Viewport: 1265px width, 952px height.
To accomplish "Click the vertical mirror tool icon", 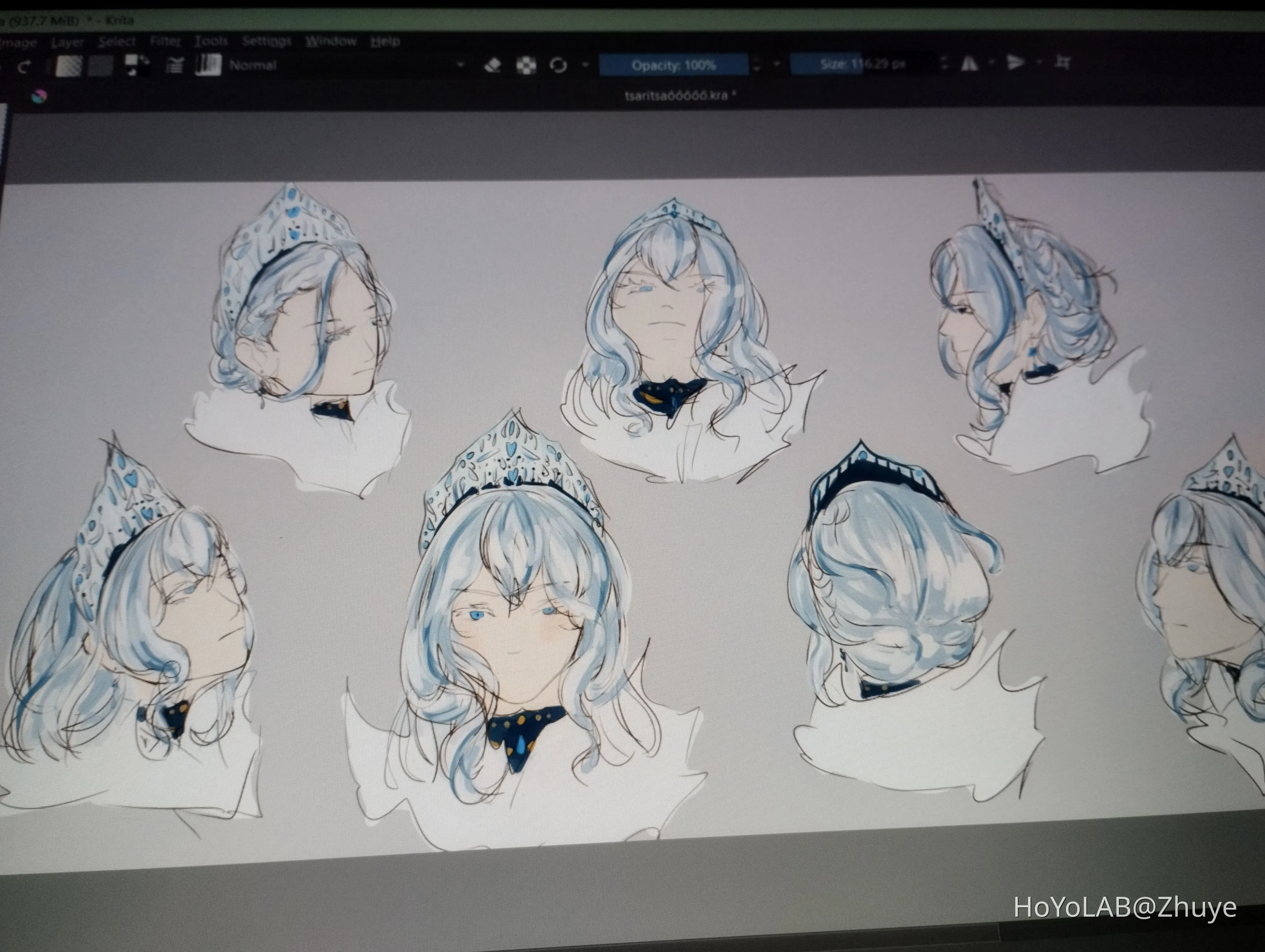I will point(1015,62).
